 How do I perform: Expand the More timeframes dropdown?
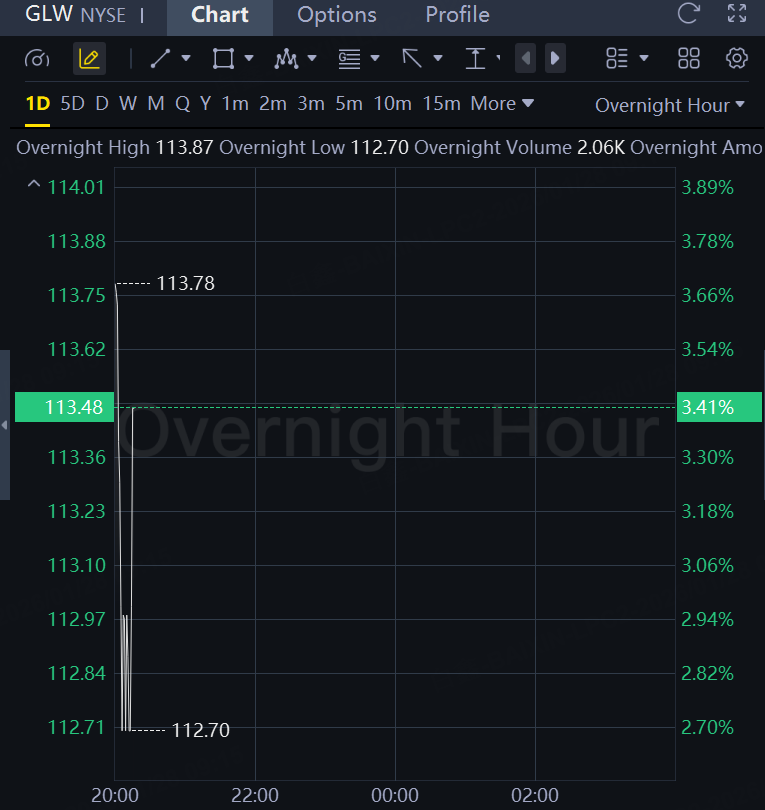pos(502,103)
